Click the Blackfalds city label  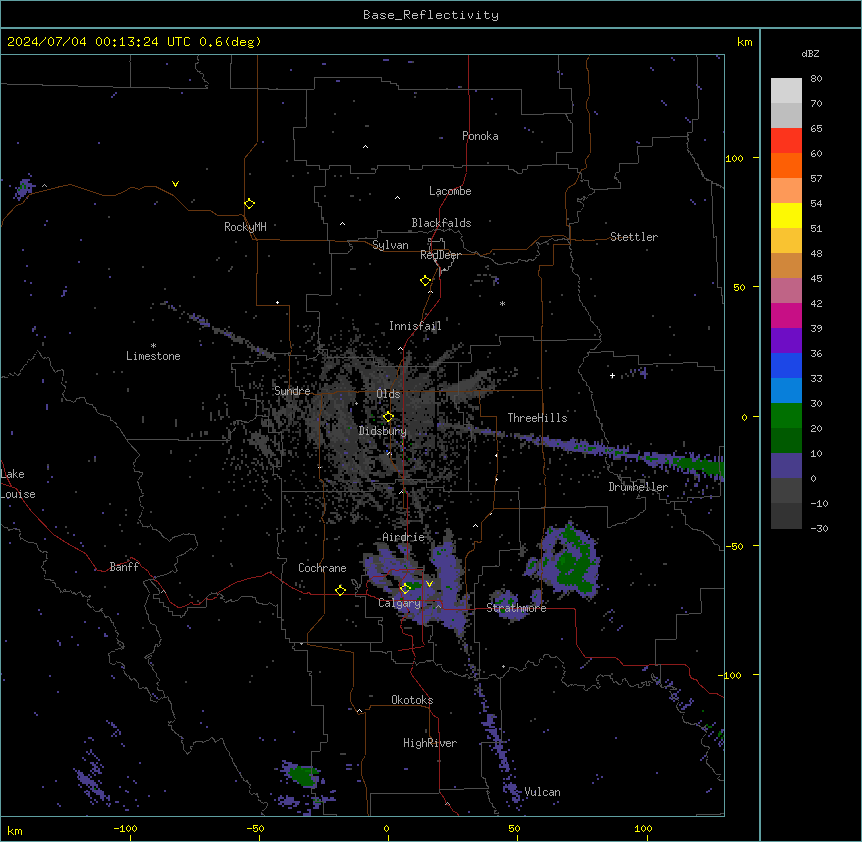(x=441, y=223)
